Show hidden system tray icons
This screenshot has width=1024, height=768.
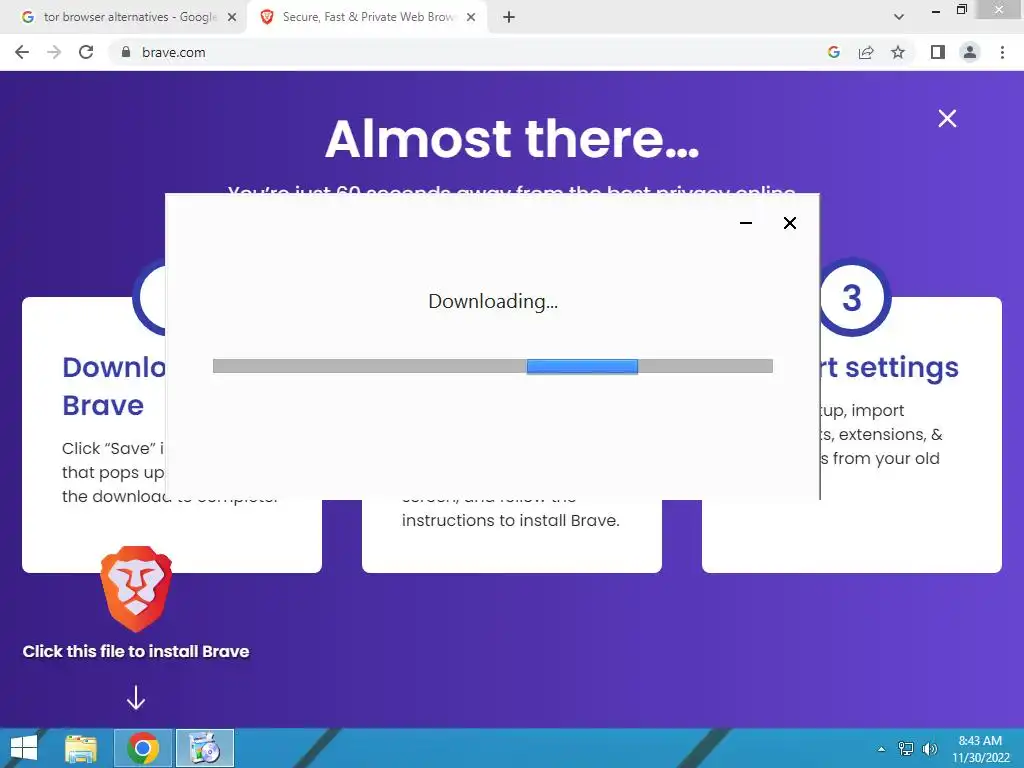tap(881, 749)
